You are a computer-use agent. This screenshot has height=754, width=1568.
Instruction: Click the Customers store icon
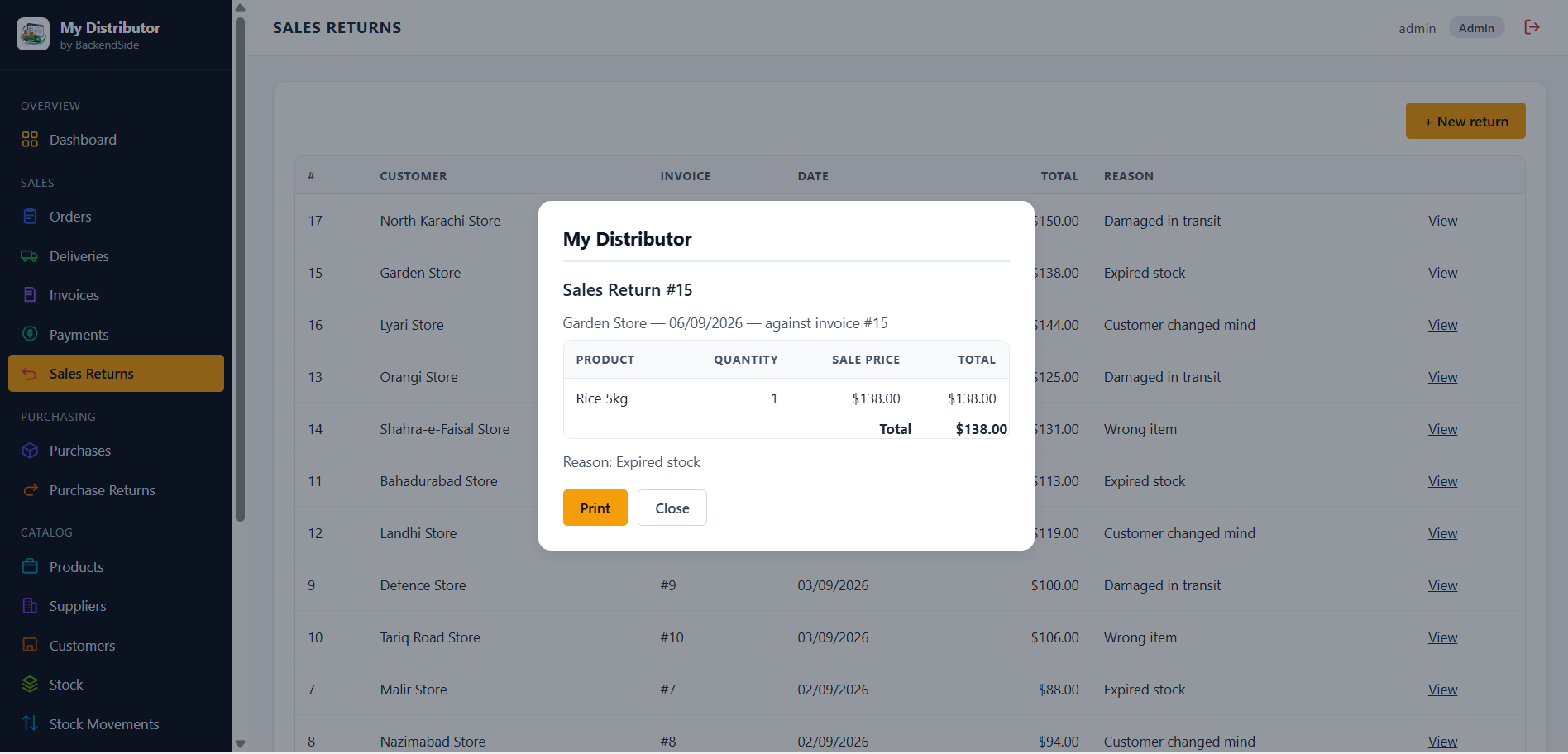(x=30, y=645)
